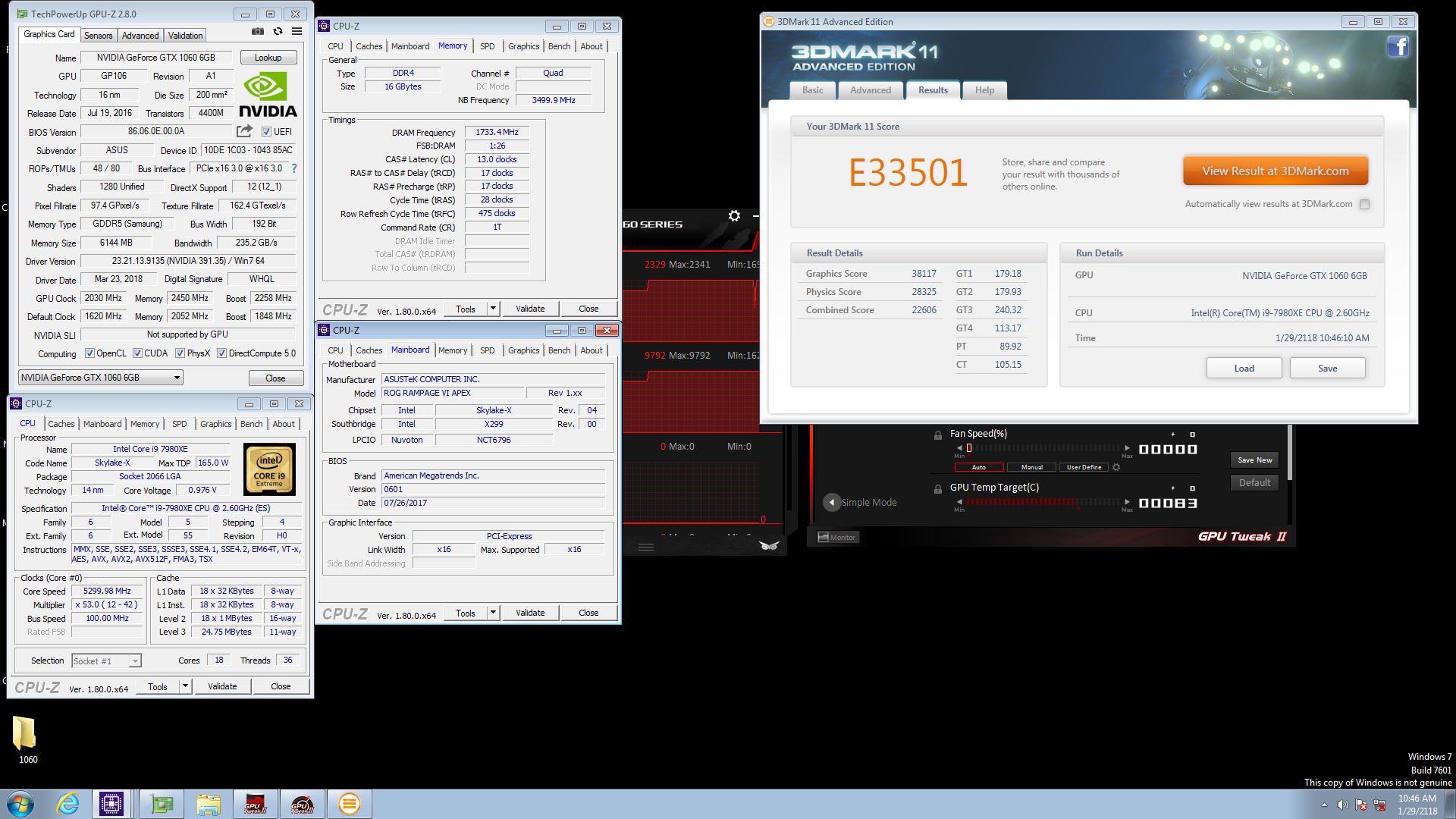This screenshot has width=1456, height=819.
Task: Click Save button in 3DMark Run Details
Action: [x=1328, y=369]
